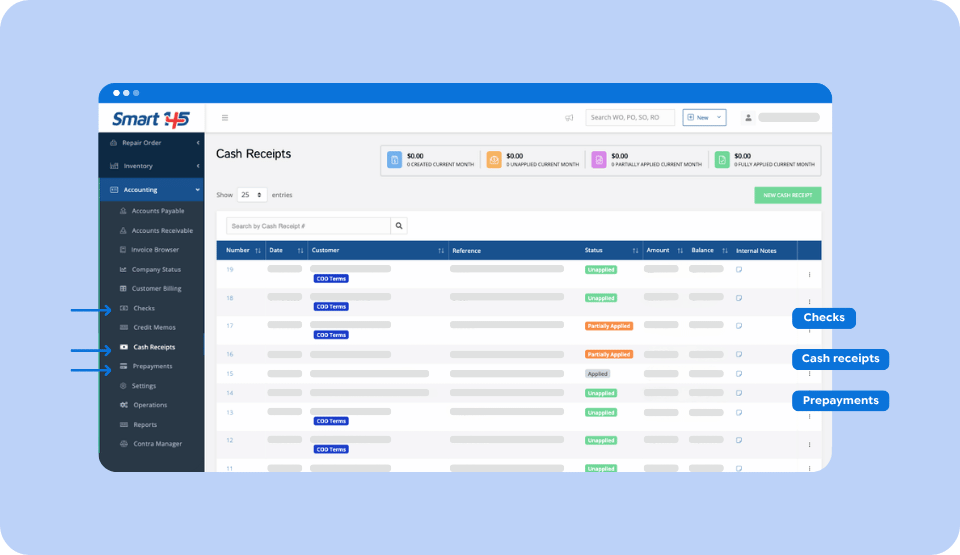960x555 pixels.
Task: Click the green Fully Applied Current Month icon
Action: [722, 160]
